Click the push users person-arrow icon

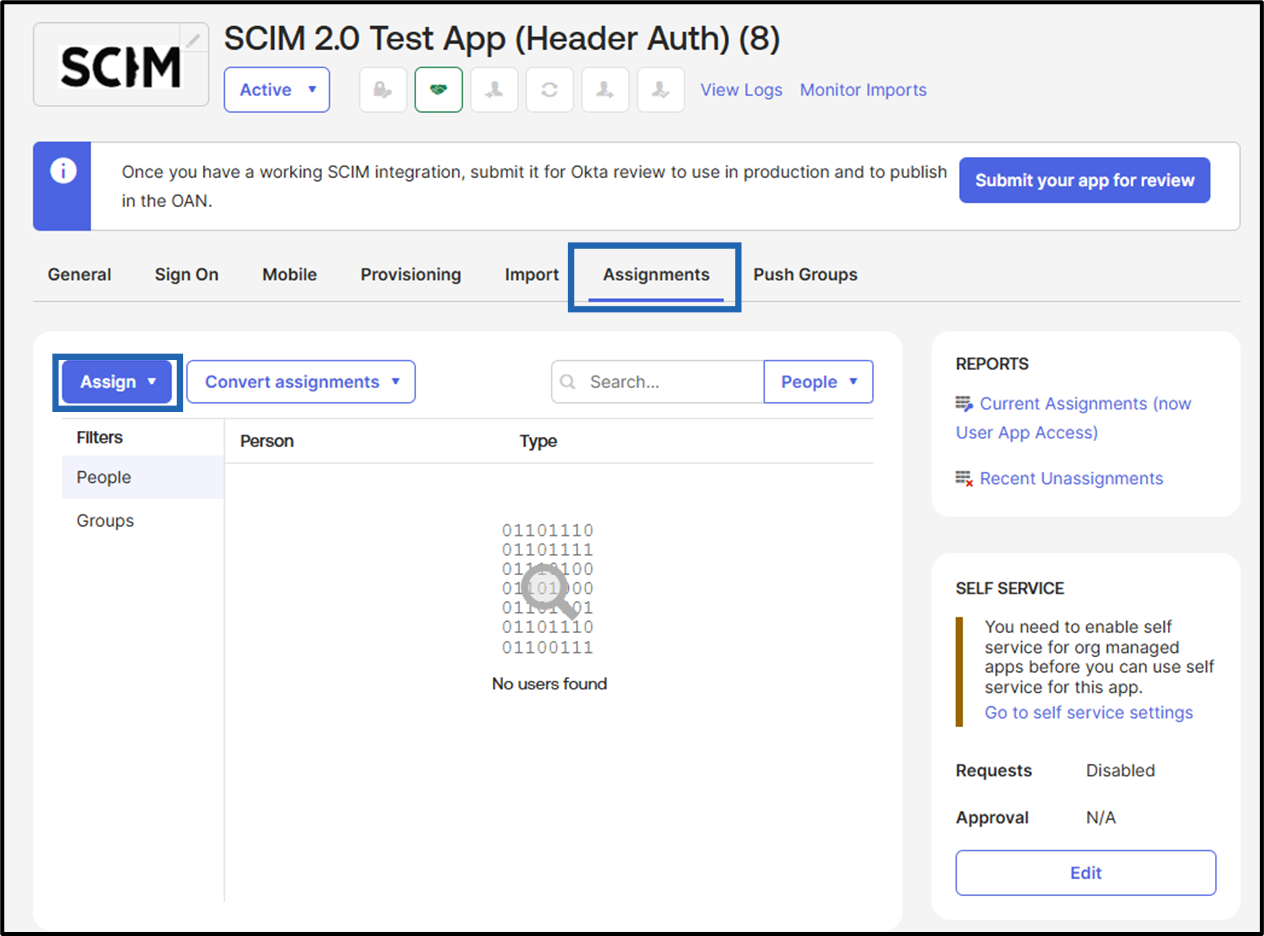tap(605, 90)
